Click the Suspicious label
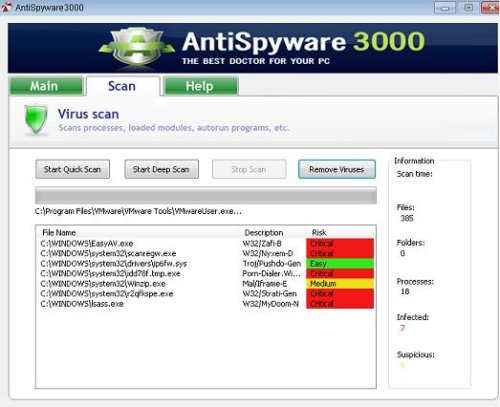The image size is (500, 407). coord(415,354)
